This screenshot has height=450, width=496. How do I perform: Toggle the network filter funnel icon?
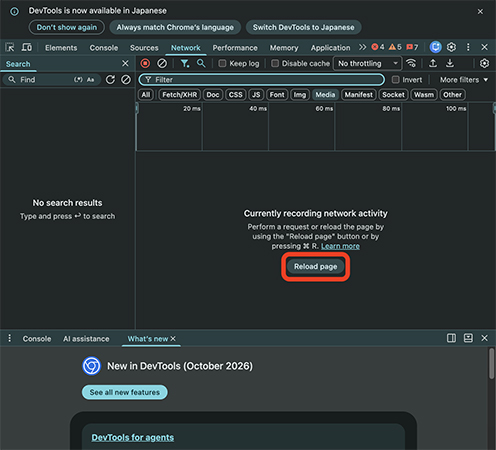point(184,63)
